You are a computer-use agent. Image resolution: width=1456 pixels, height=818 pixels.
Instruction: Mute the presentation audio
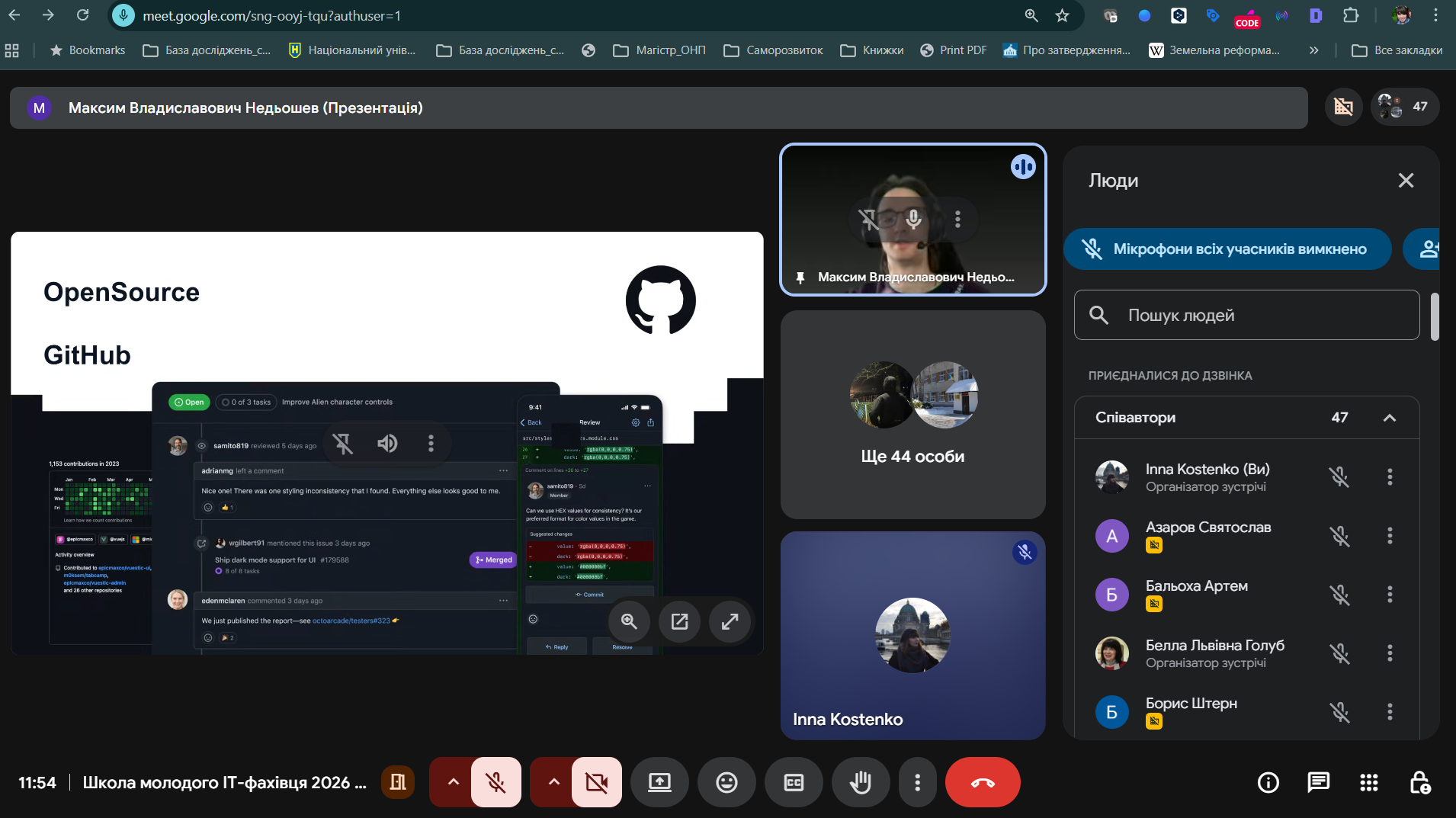point(387,444)
